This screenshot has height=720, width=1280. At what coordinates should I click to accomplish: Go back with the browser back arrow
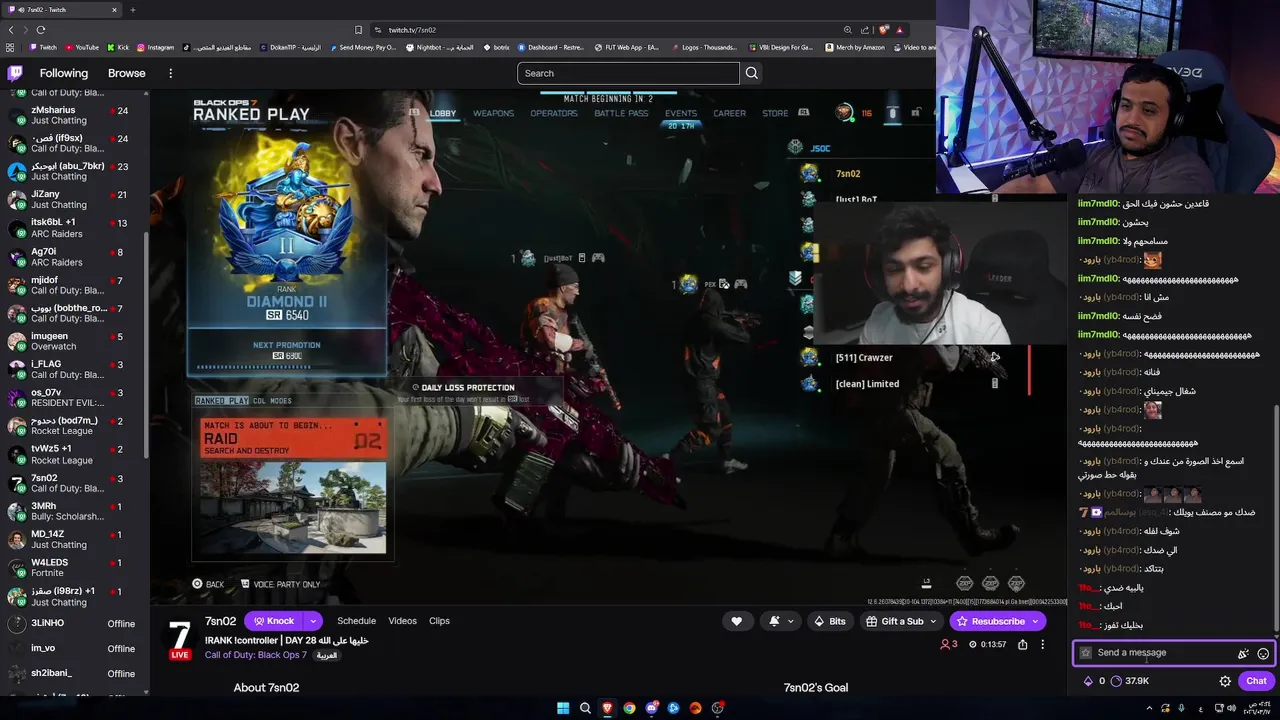click(11, 30)
